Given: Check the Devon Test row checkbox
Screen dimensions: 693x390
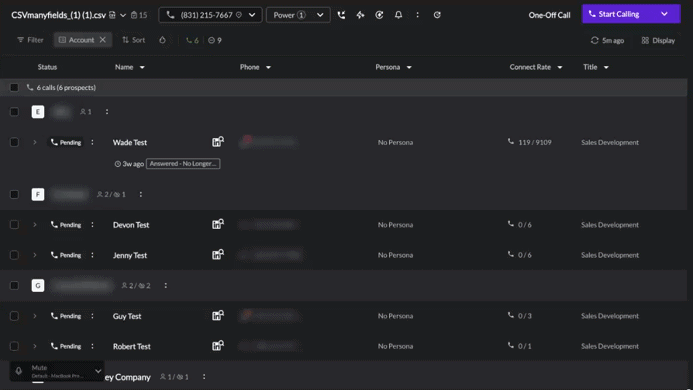Looking at the screenshot, I should tap(14, 225).
